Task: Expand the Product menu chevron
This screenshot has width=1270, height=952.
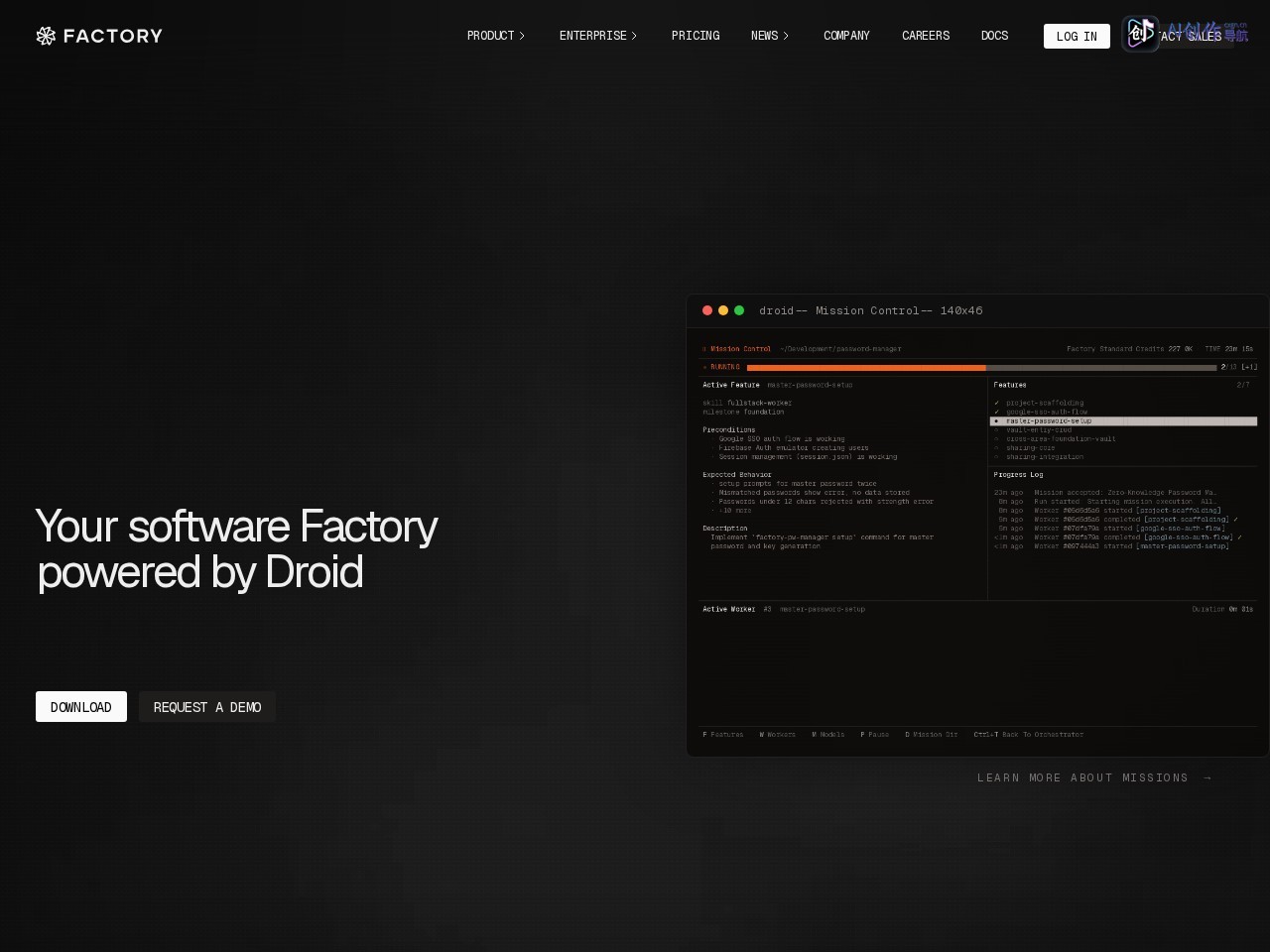Action: click(522, 36)
